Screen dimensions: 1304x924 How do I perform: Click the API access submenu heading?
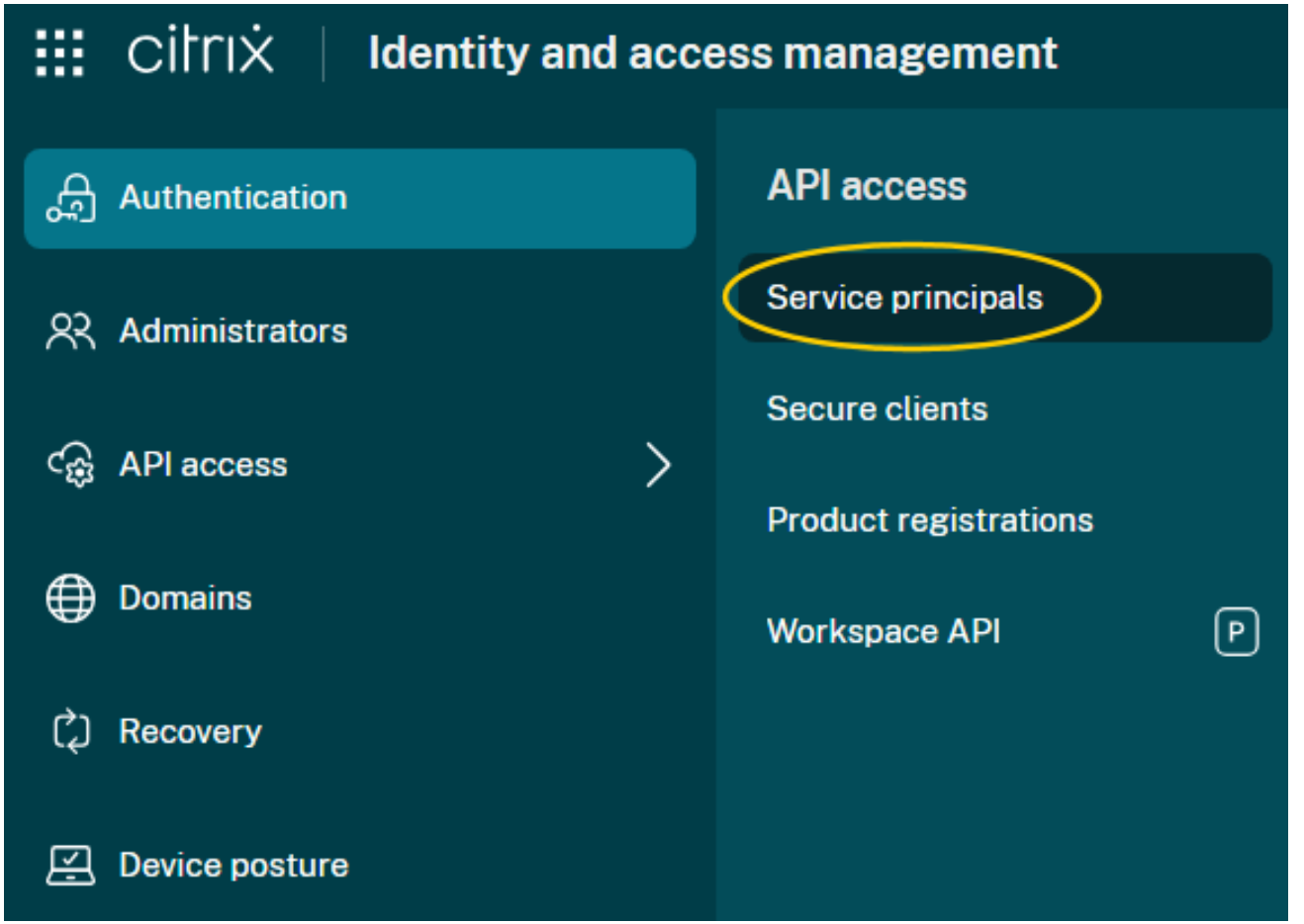(x=867, y=186)
